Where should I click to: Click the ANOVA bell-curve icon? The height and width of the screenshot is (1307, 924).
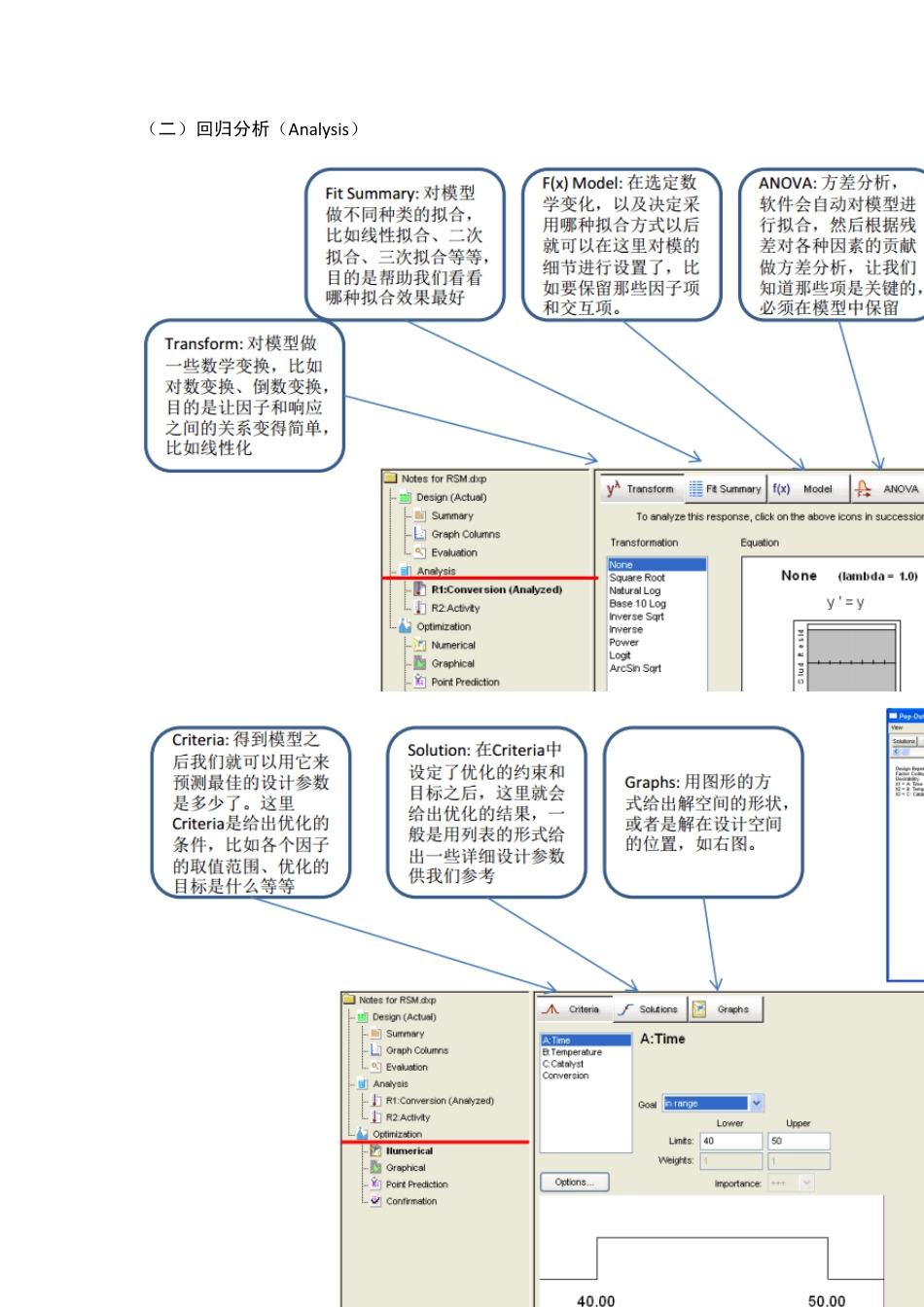point(863,488)
